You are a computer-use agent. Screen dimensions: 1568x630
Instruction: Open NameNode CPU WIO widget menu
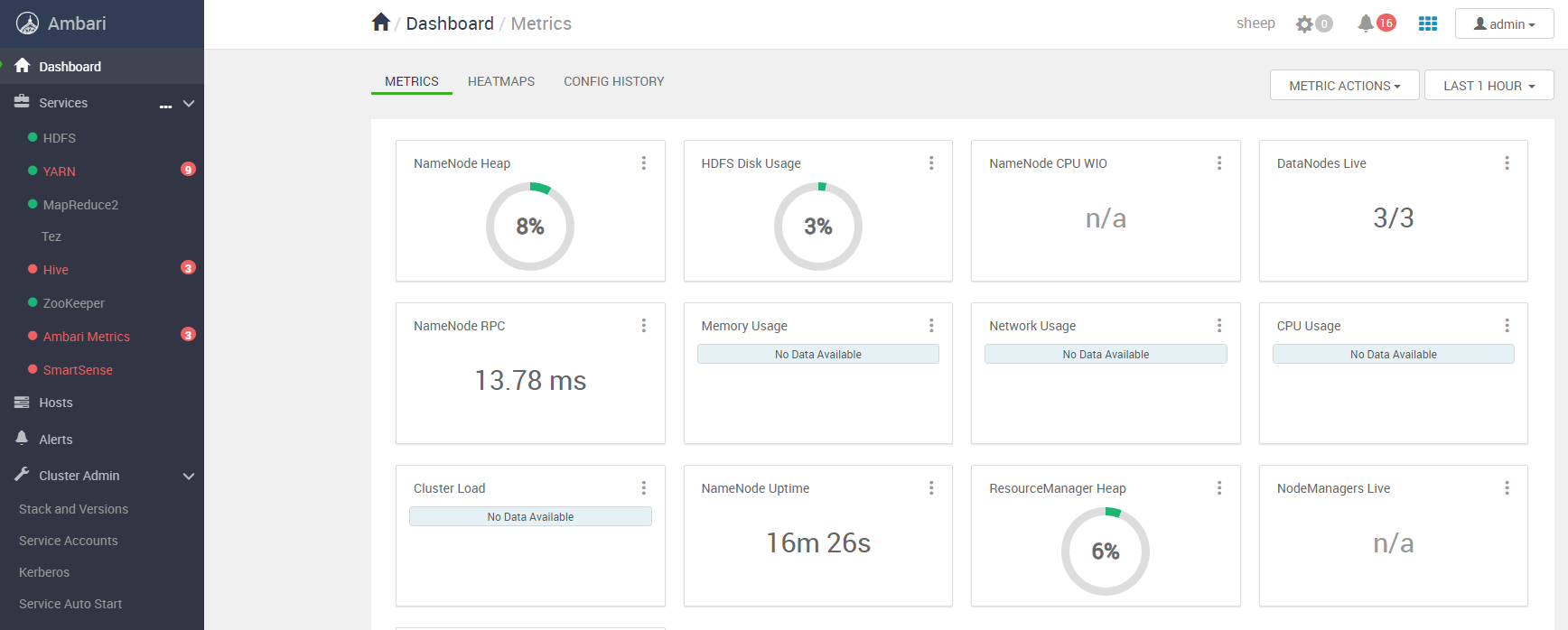pos(1219,163)
